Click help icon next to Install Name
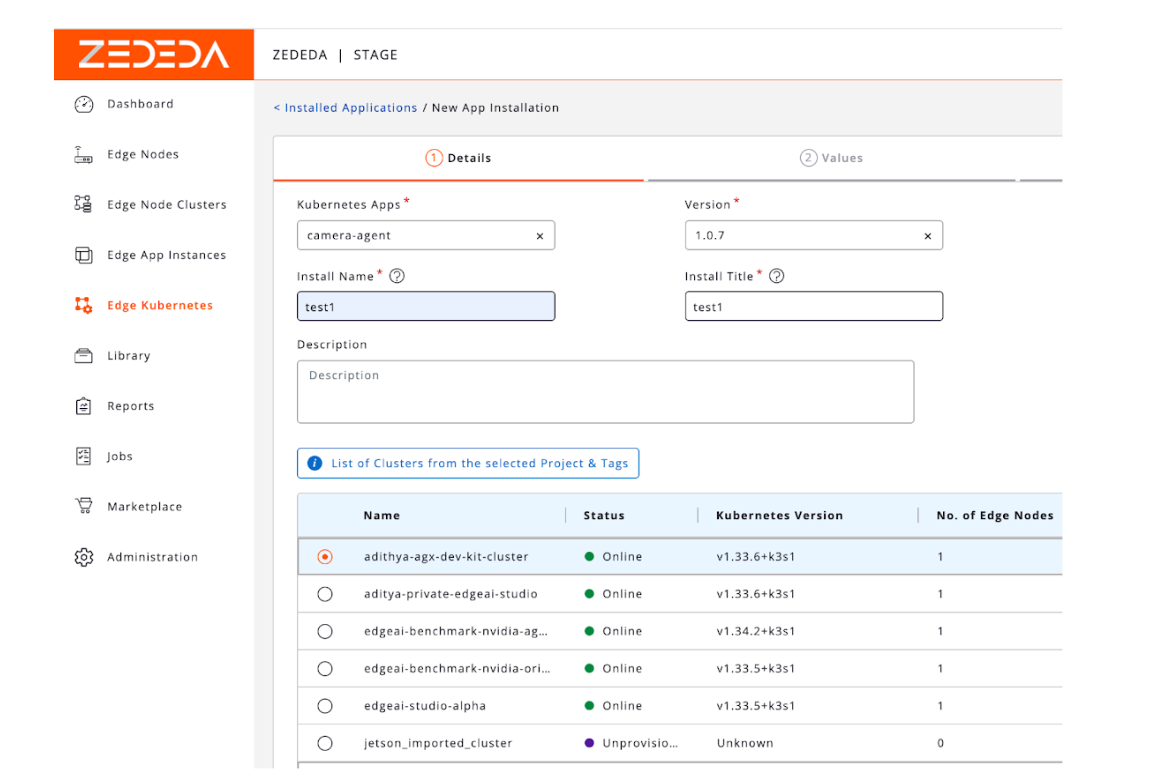Viewport: 1167px width, 784px height. (397, 276)
